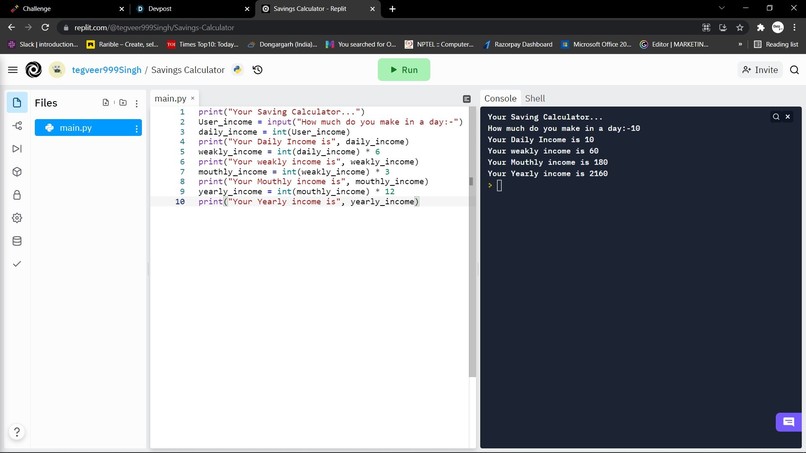Switch to the Devpost browser tab
This screenshot has height=453, width=806.
coord(192,9)
